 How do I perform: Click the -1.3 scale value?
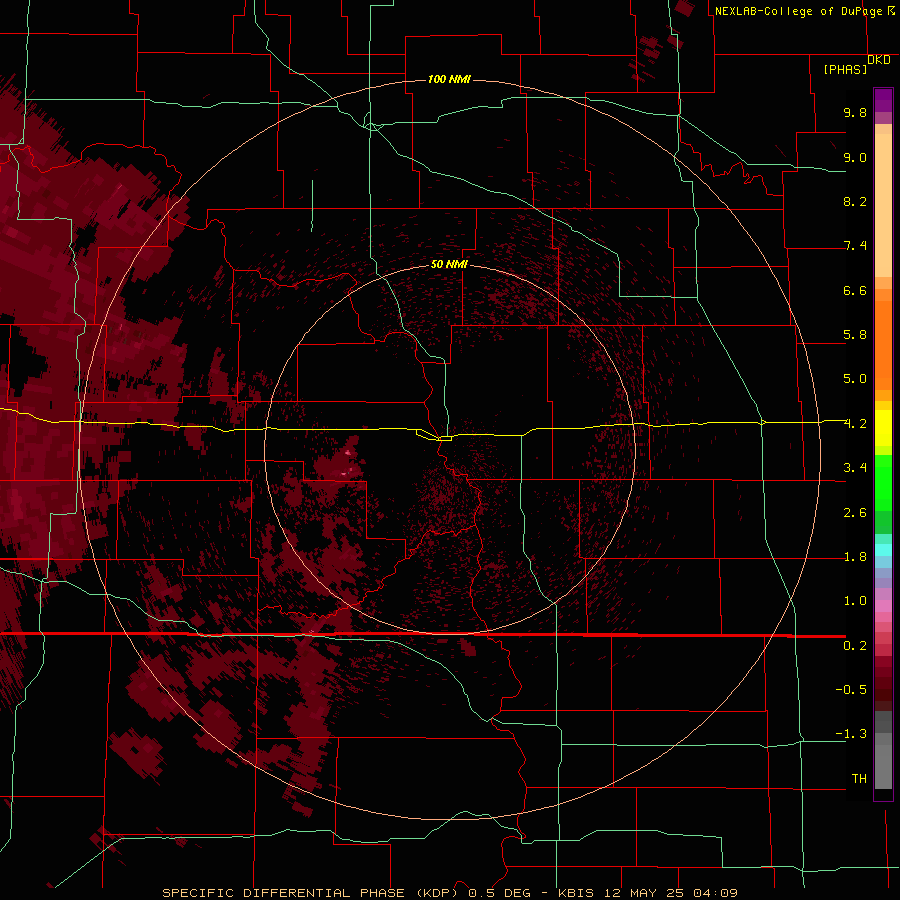(x=851, y=734)
